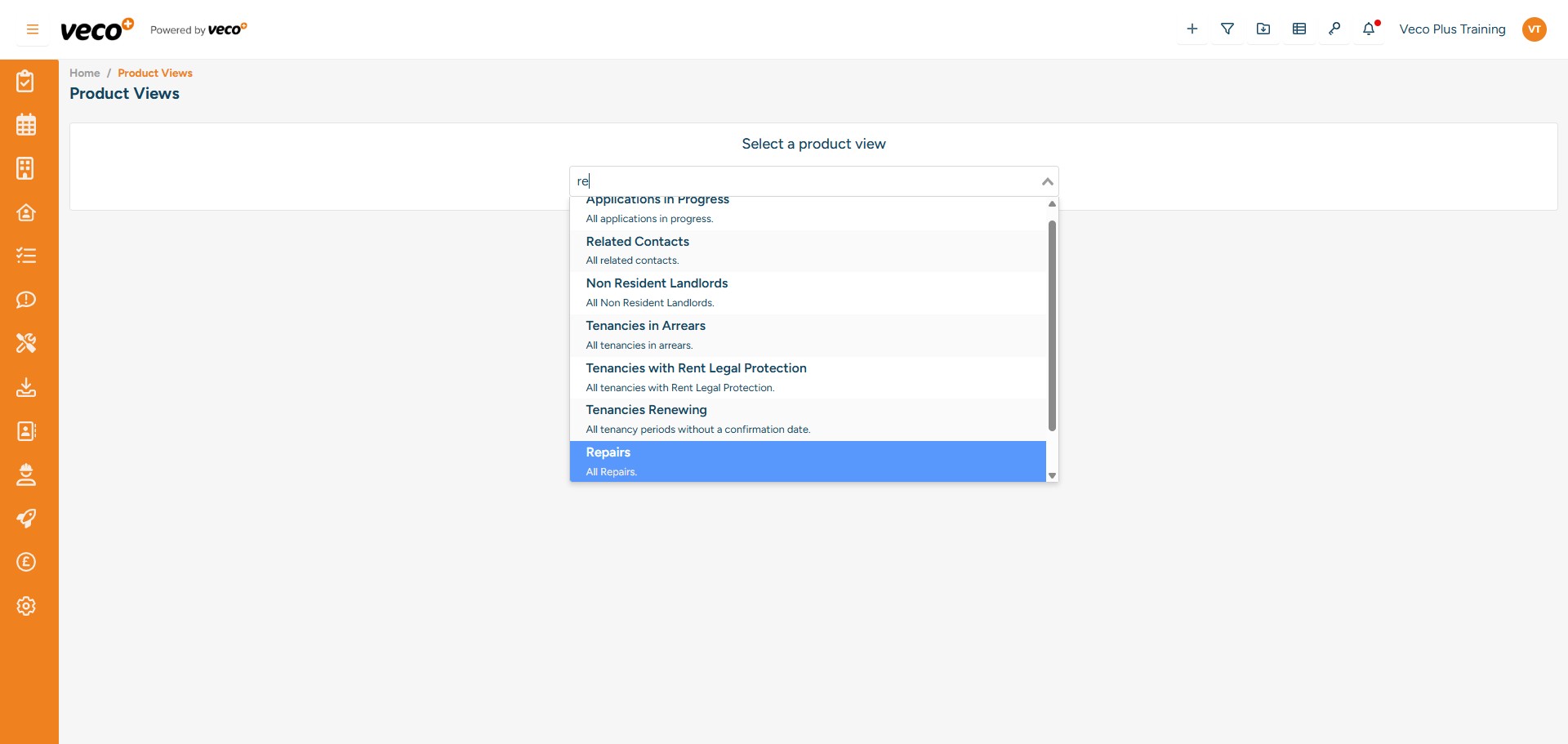Screen dimensions: 1568x744
Task: Open the contacts address book sidebar icon
Action: point(27,431)
